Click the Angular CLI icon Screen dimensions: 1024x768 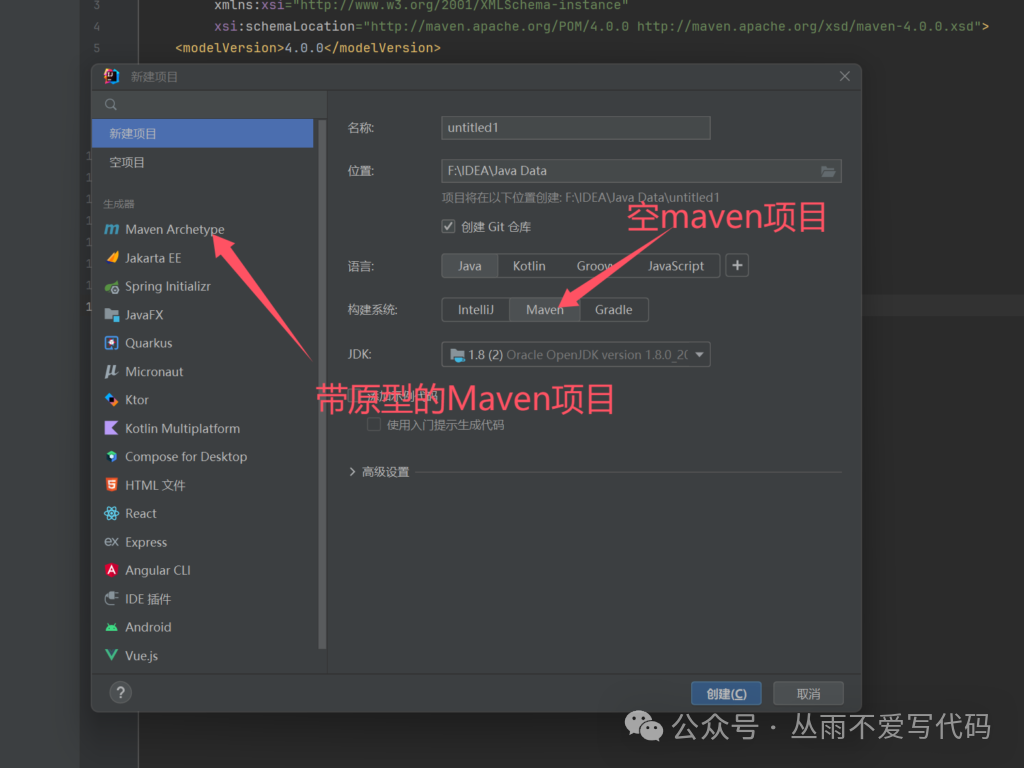pos(112,570)
